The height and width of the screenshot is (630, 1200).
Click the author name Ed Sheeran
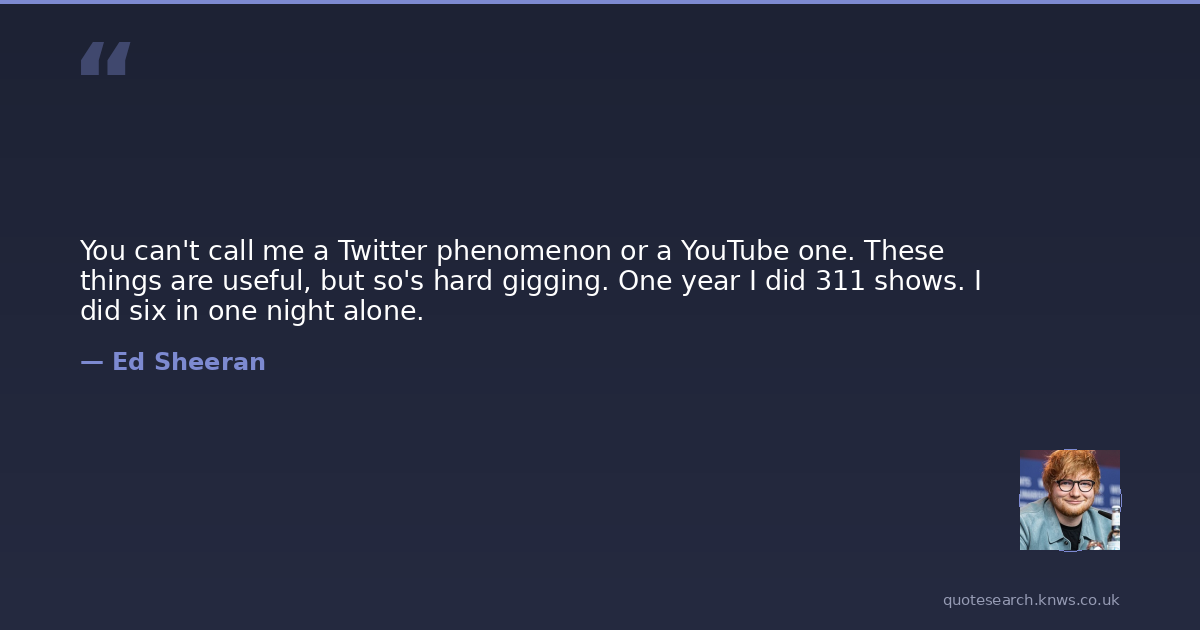188,362
